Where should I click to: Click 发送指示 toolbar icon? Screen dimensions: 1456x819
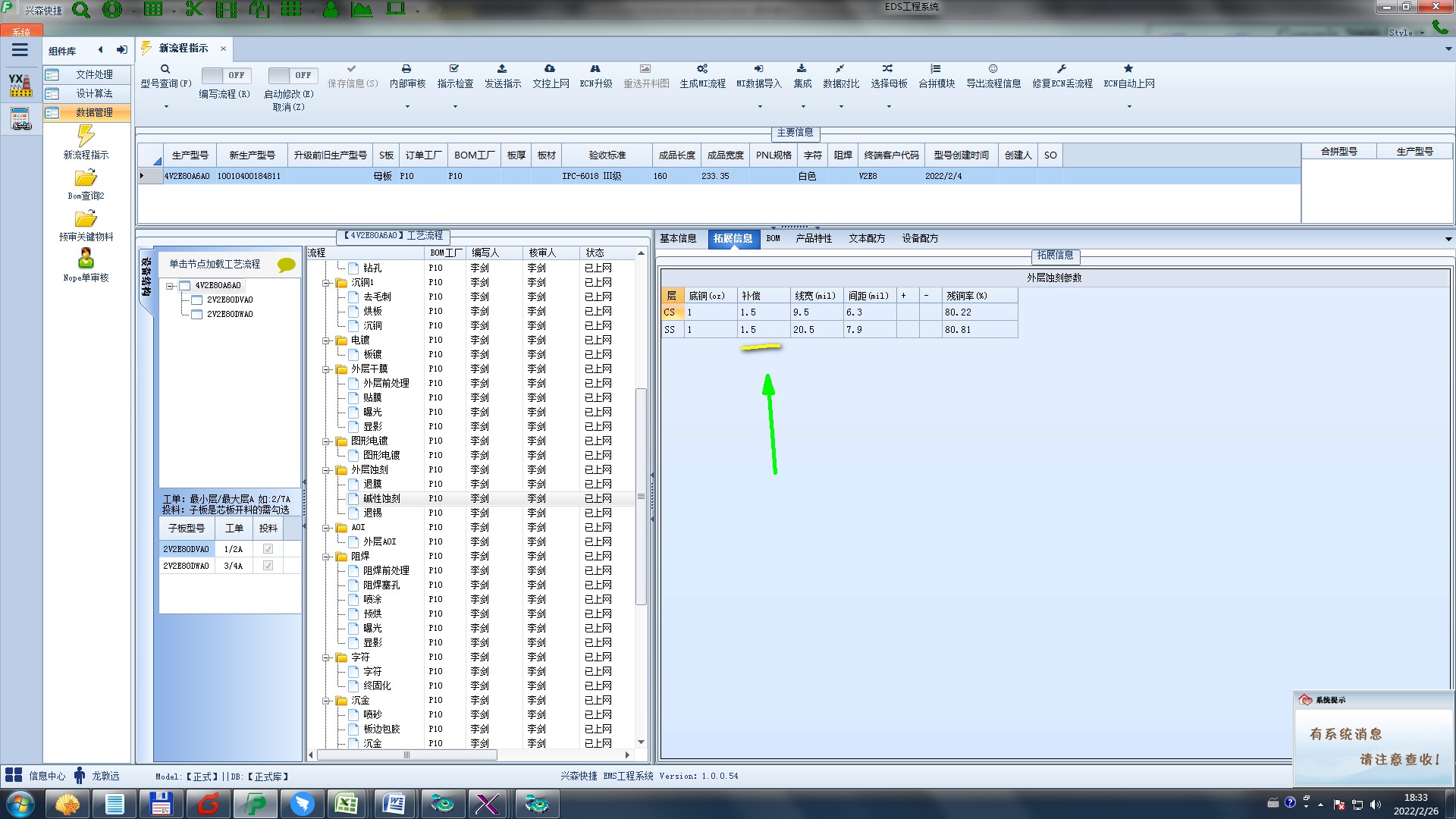click(x=502, y=69)
